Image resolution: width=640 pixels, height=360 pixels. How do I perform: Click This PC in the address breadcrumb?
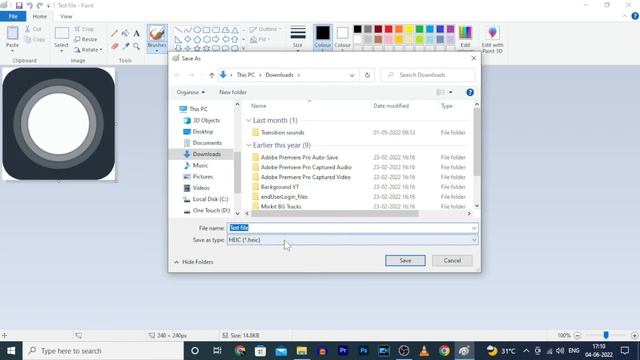tap(245, 75)
